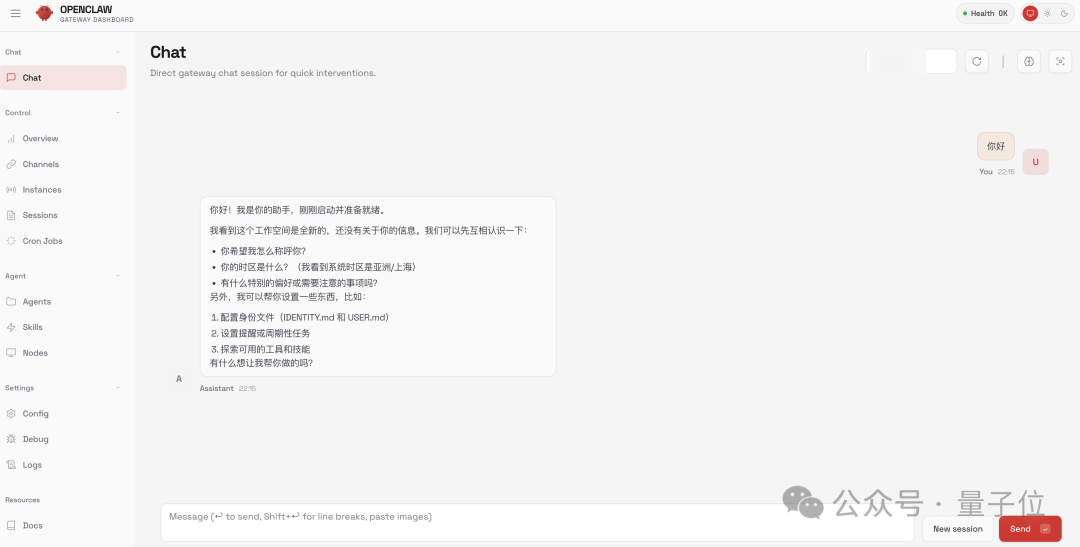Click the user avatar labeled U

click(x=1035, y=162)
